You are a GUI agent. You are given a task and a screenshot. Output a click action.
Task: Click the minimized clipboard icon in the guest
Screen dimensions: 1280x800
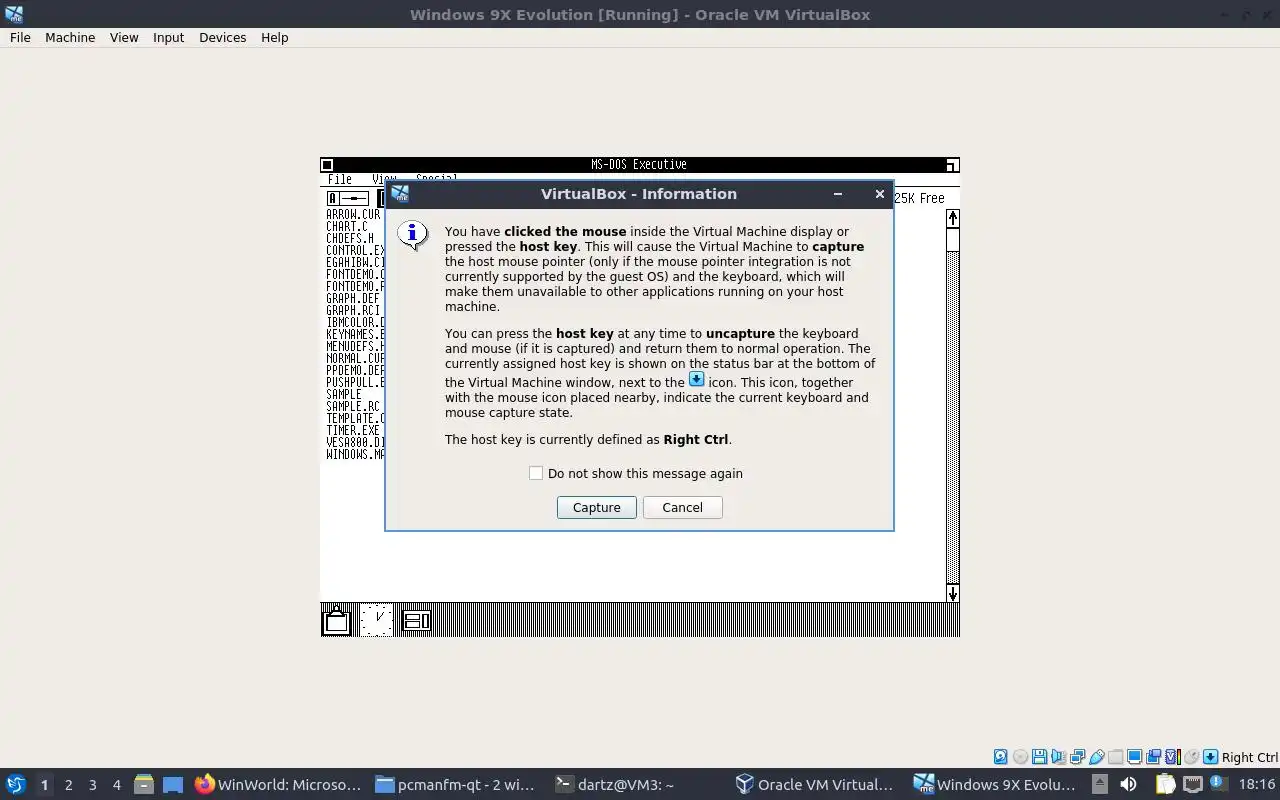tap(337, 620)
